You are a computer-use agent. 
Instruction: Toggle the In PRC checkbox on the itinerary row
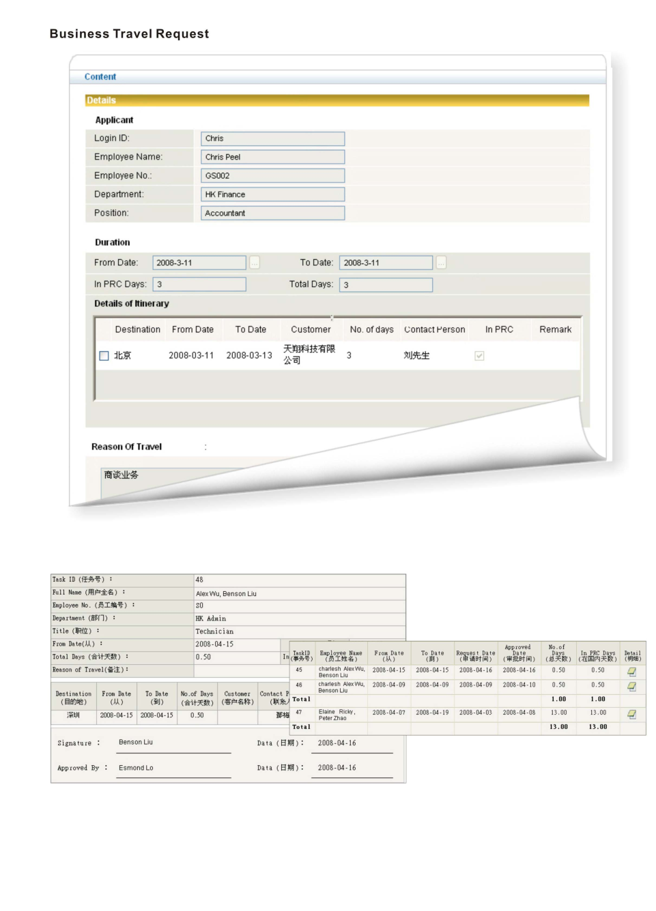pyautogui.click(x=479, y=356)
